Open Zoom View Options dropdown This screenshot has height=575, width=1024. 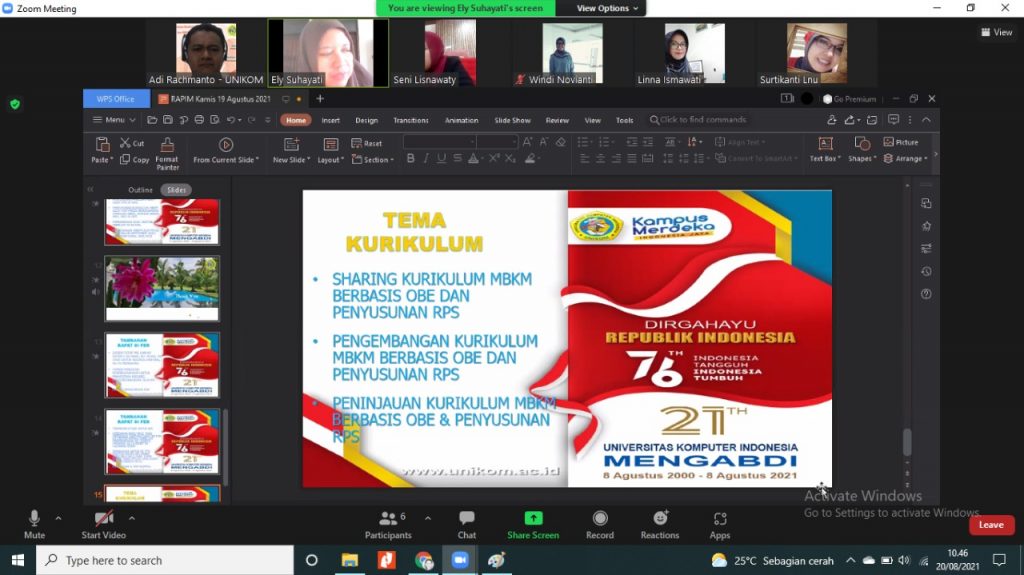[x=607, y=8]
